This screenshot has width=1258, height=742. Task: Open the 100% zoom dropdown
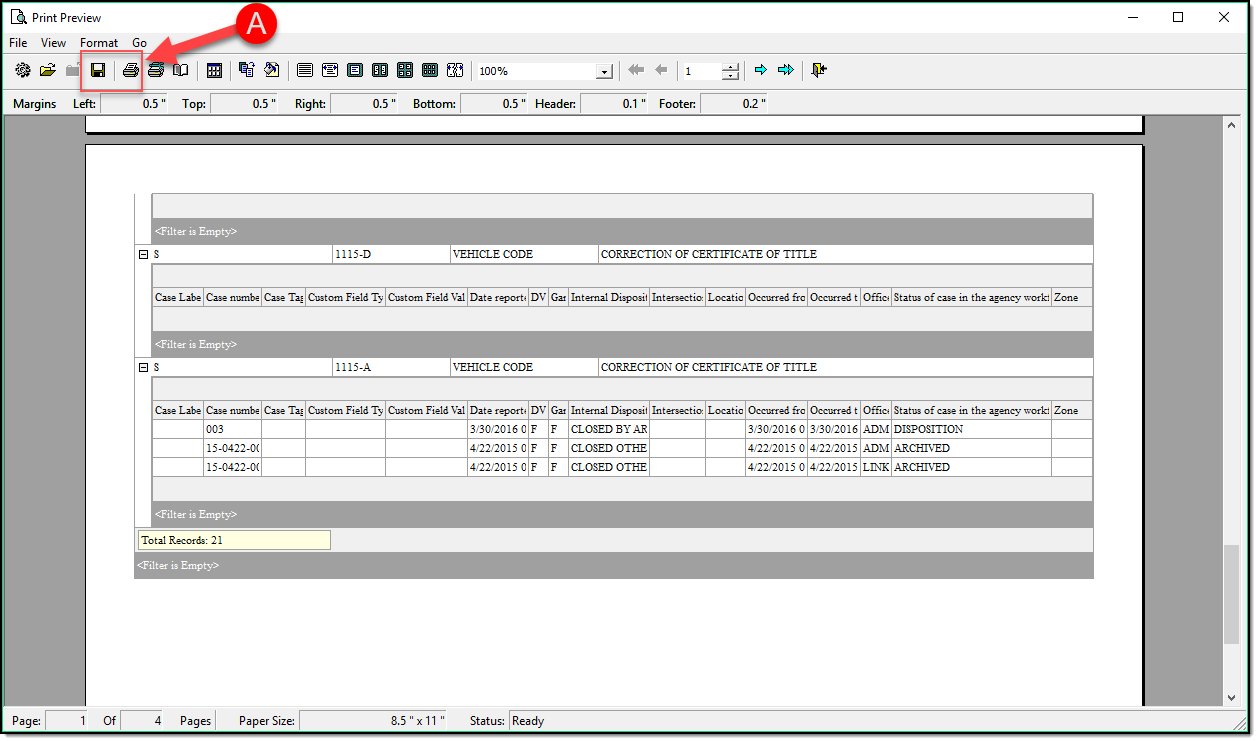pos(604,72)
